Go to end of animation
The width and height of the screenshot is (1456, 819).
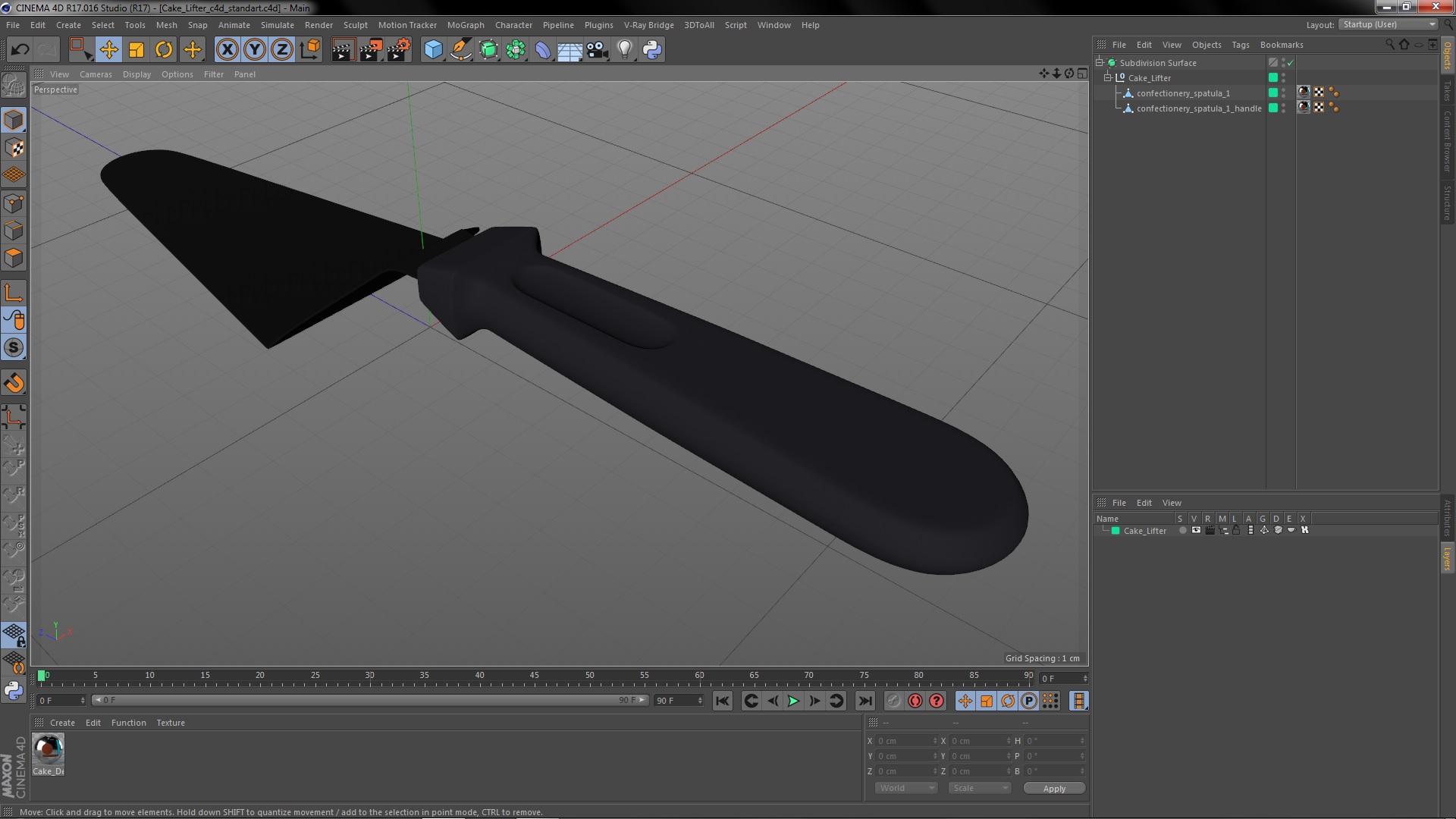tap(864, 701)
